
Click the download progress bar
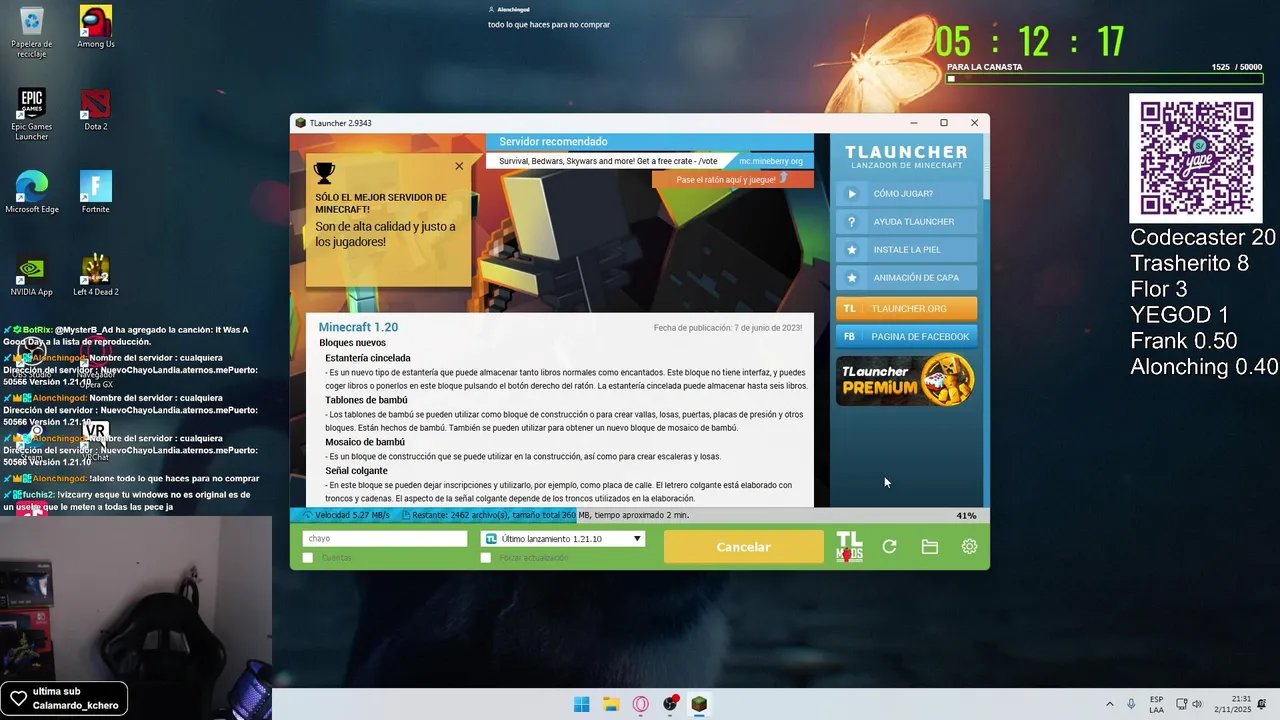[x=640, y=516]
